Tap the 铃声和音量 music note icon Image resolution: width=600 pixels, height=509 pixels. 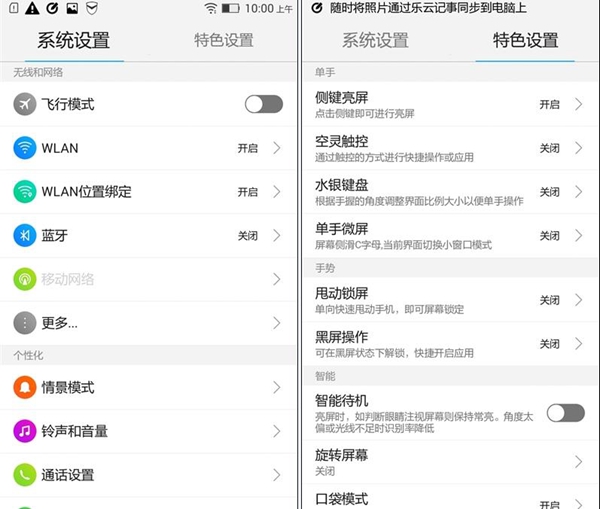tap(25, 431)
